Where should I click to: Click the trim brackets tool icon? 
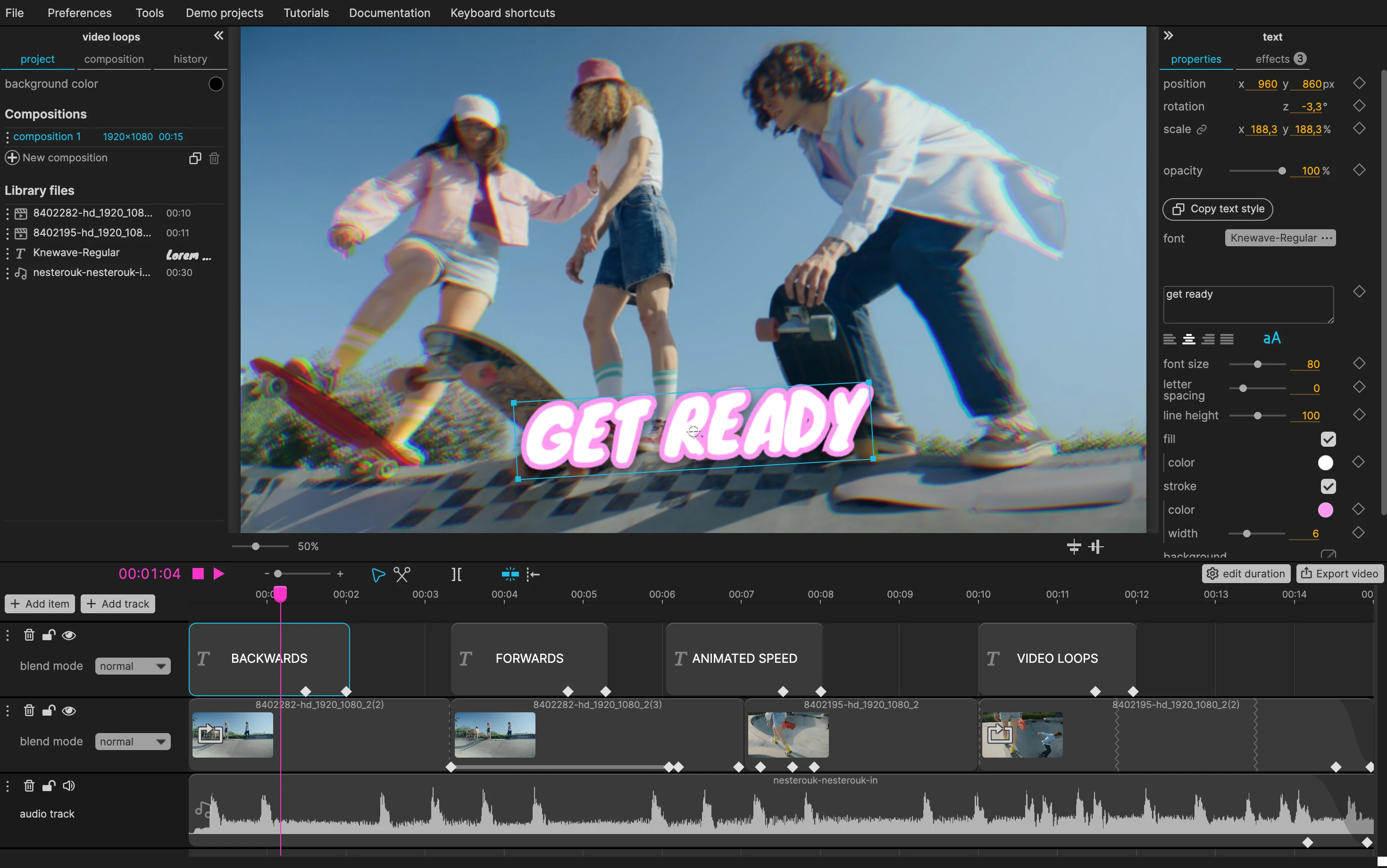[456, 574]
